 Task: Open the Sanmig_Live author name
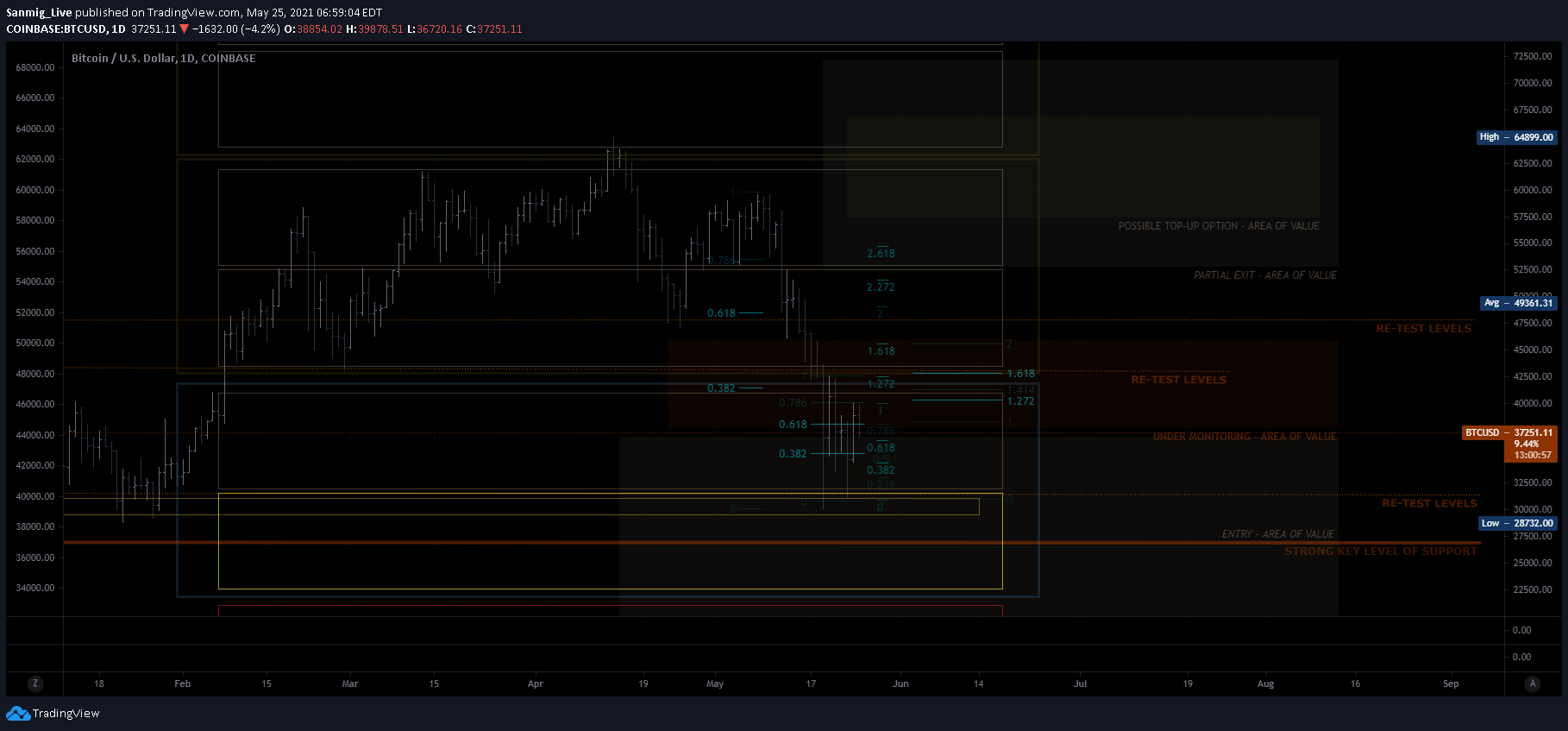(x=39, y=12)
